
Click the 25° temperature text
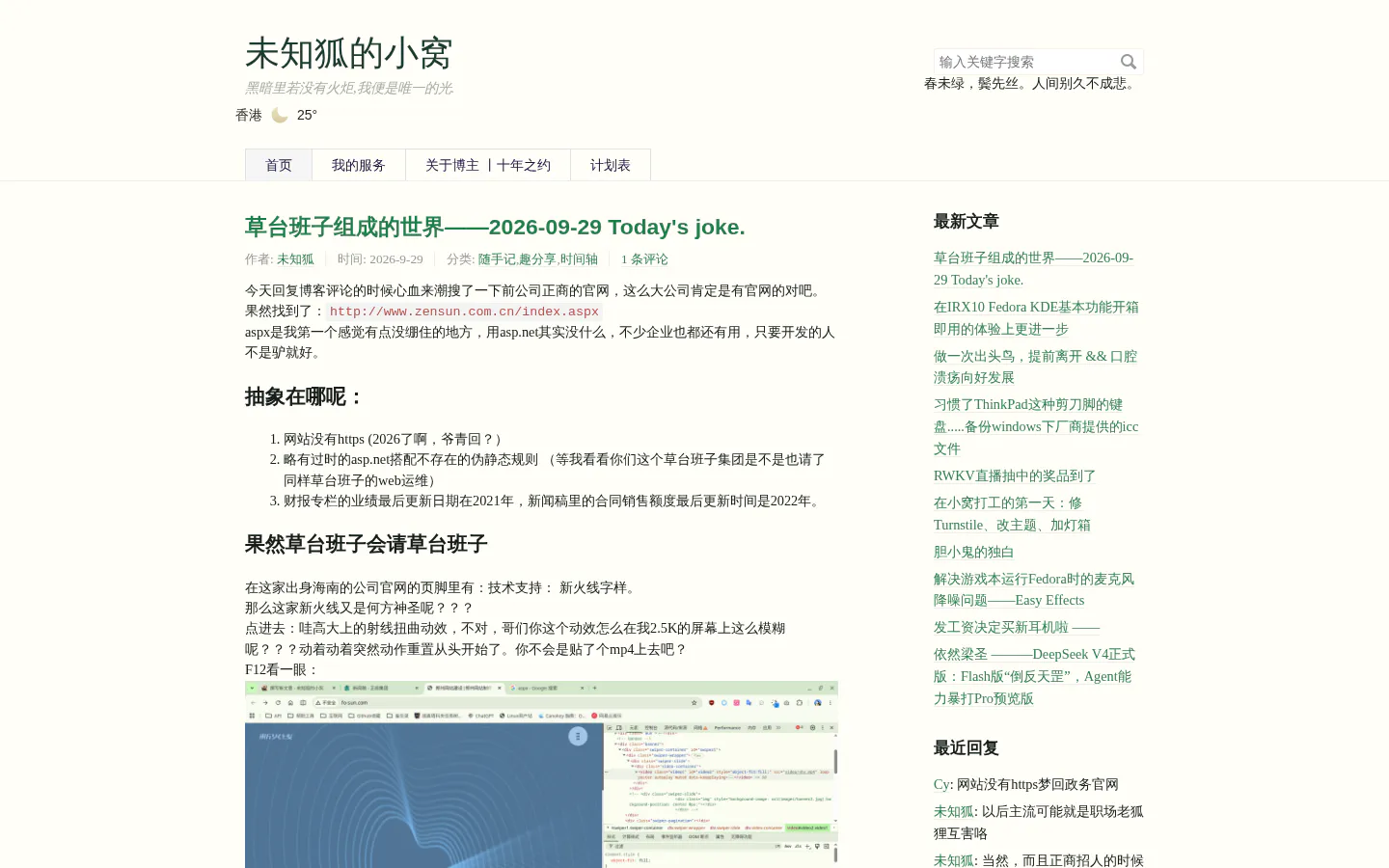307,115
